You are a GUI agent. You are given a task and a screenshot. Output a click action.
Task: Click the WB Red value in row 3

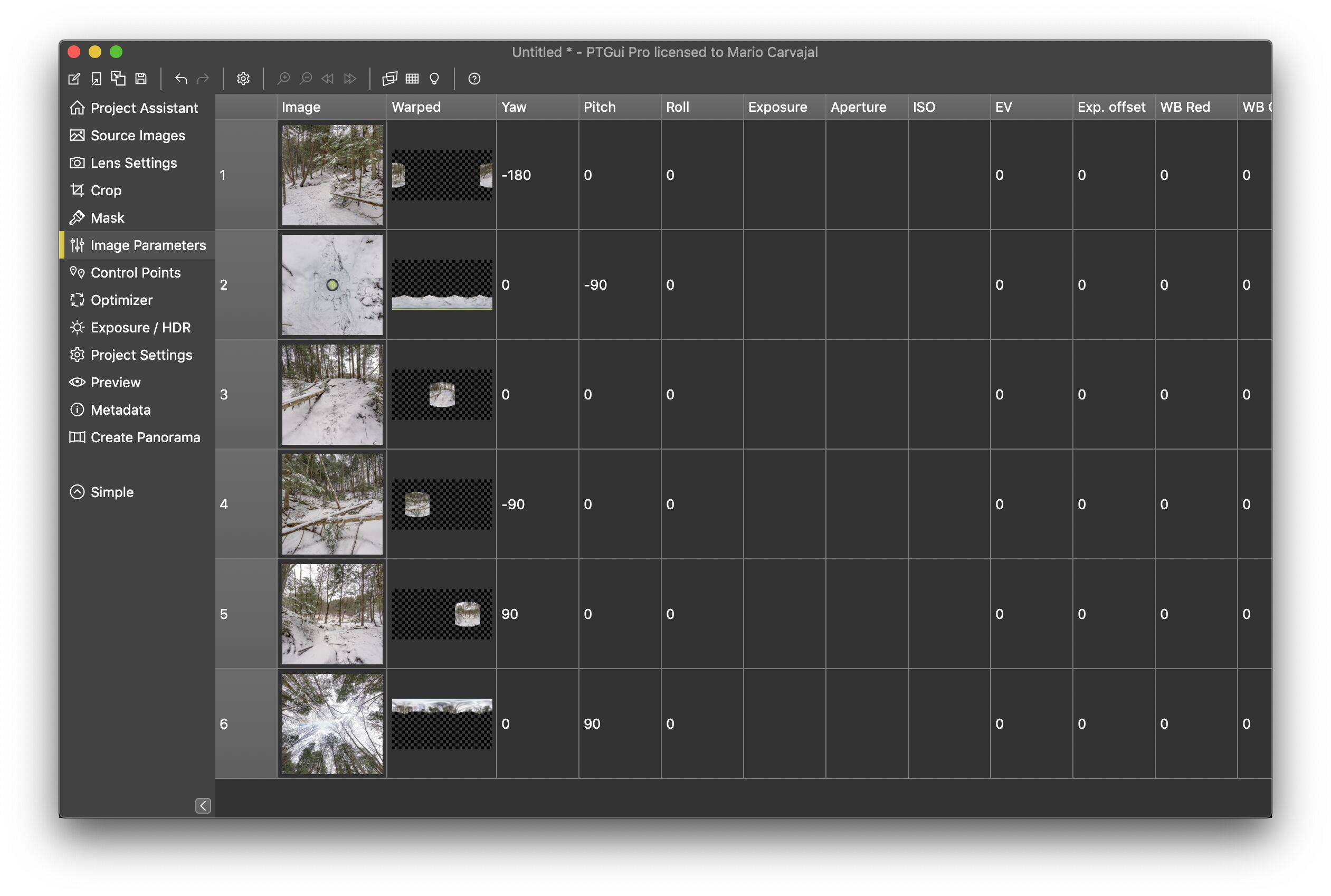[1164, 394]
